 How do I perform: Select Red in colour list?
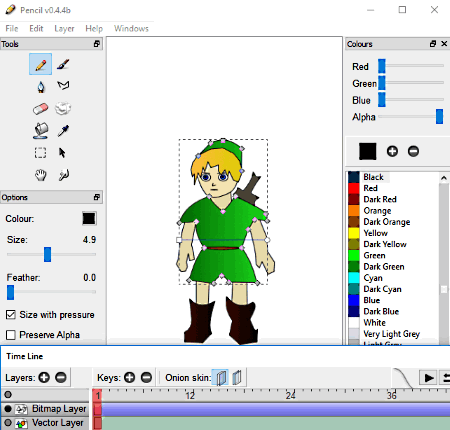coord(370,188)
